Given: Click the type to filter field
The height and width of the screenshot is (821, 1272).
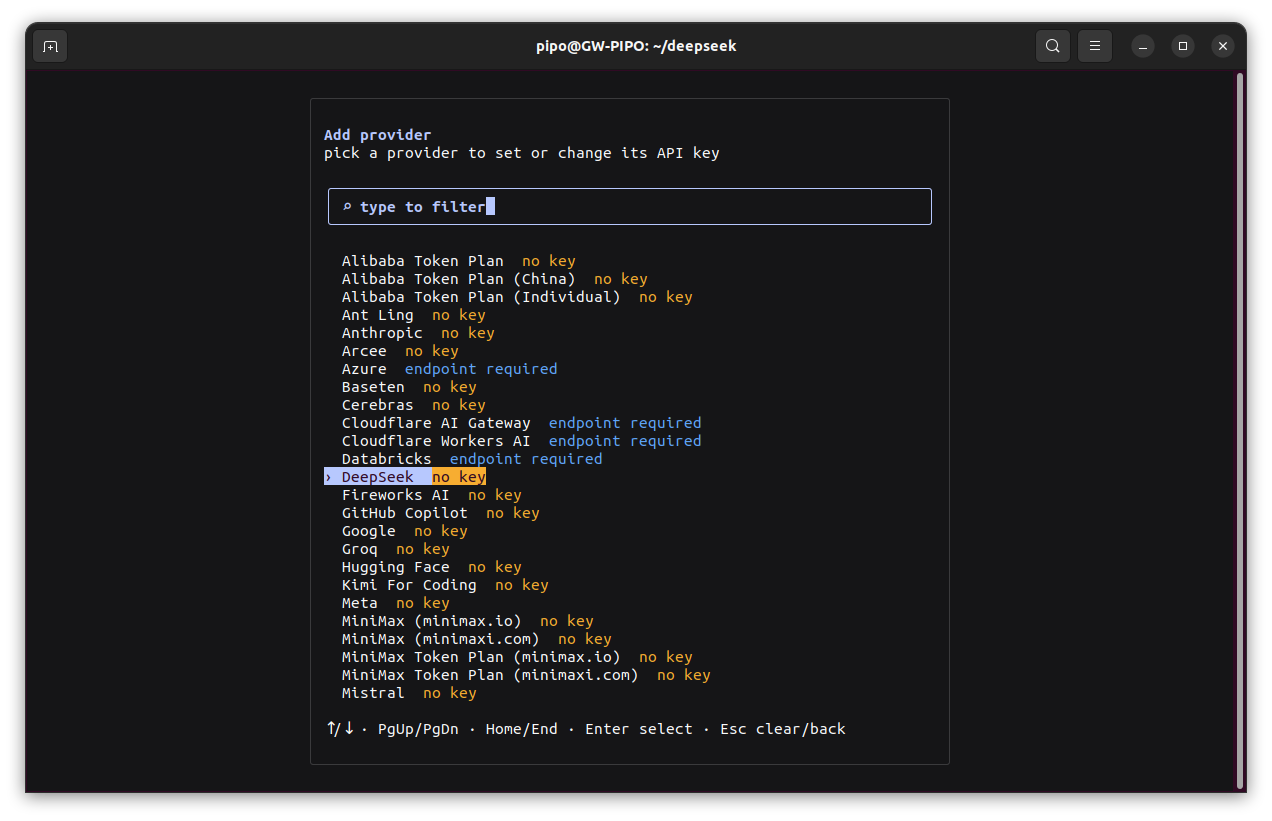Looking at the screenshot, I should 630,207.
